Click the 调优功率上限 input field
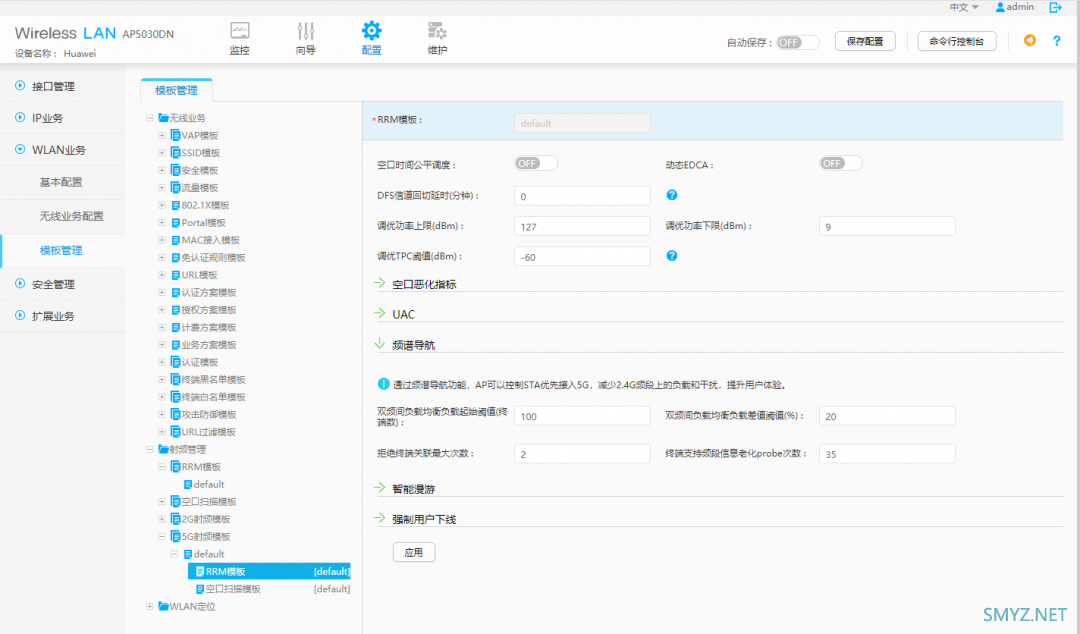The height and width of the screenshot is (634, 1080). (x=582, y=226)
